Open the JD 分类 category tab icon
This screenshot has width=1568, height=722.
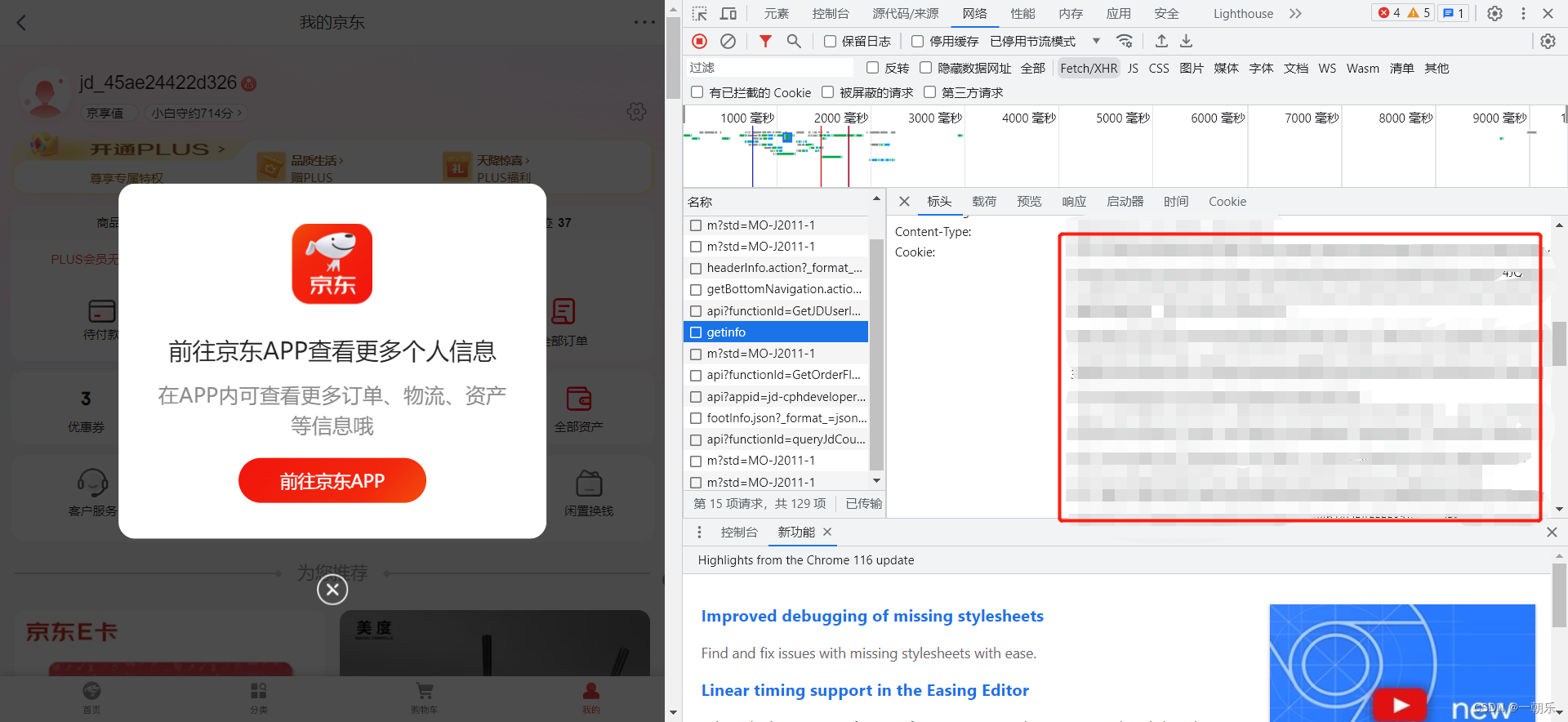258,691
